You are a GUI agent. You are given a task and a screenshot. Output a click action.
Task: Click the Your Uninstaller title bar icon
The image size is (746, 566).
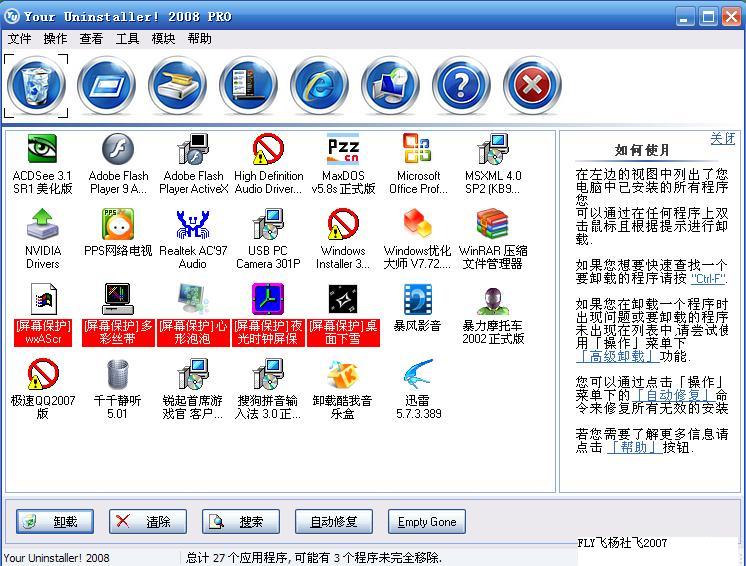pos(12,16)
